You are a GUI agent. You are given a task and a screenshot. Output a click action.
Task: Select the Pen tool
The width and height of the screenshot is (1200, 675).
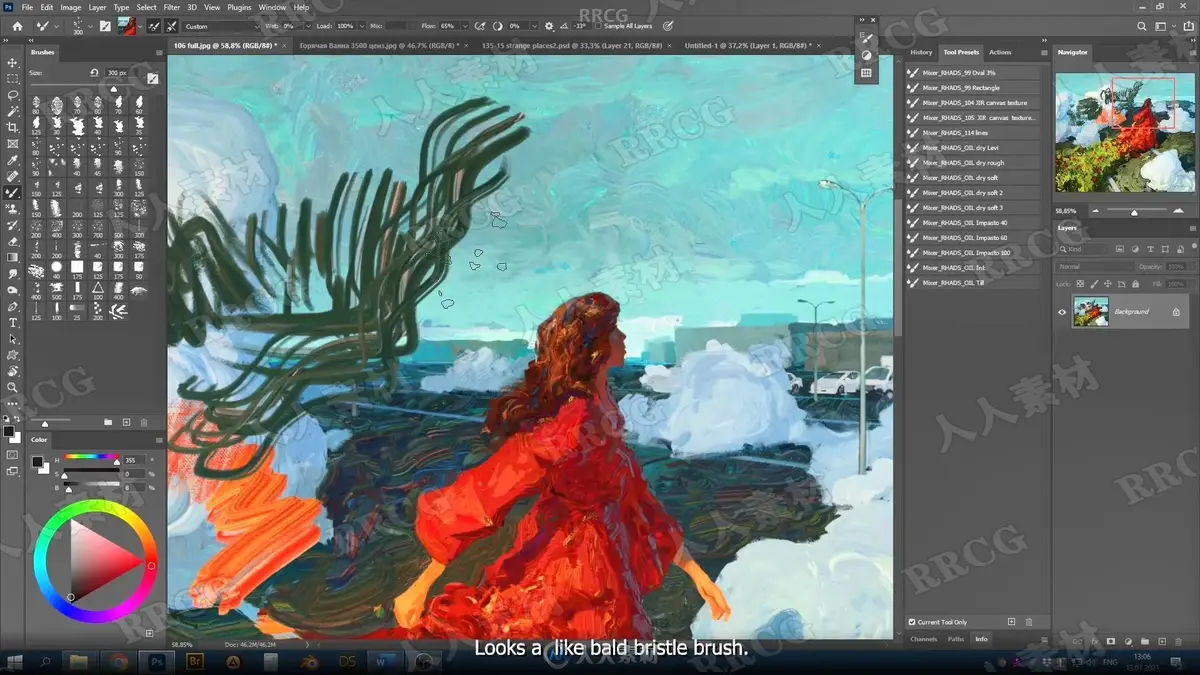(13, 306)
